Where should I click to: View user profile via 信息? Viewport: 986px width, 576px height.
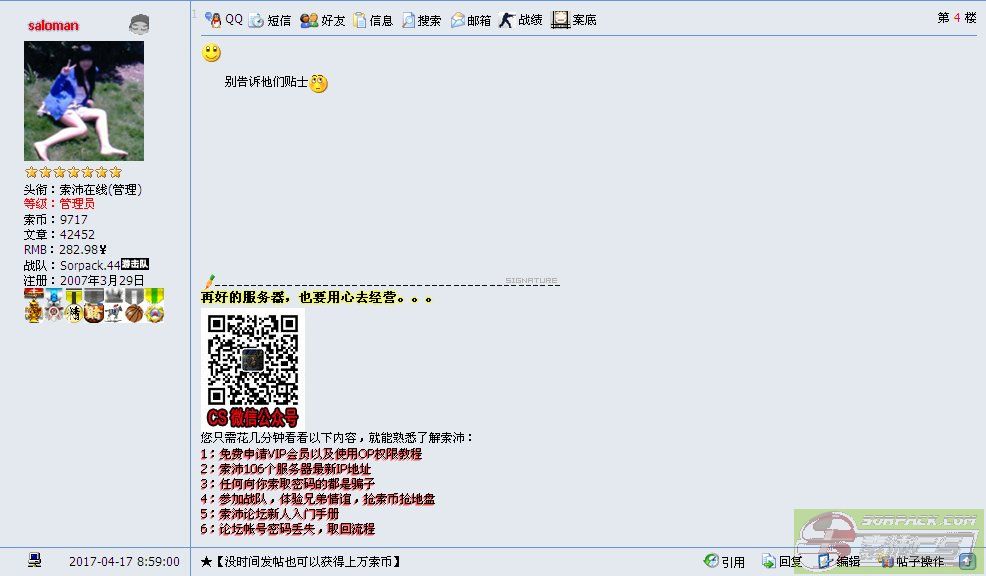373,20
